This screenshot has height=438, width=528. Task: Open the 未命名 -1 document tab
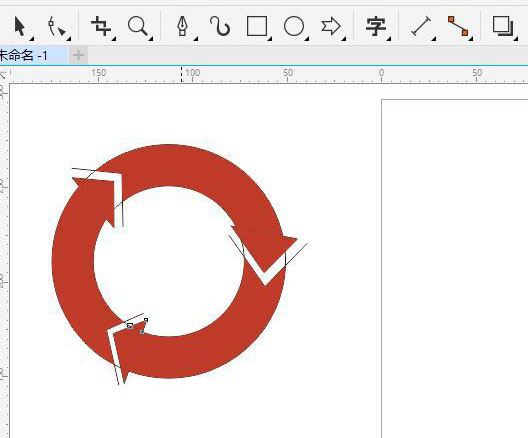click(33, 55)
